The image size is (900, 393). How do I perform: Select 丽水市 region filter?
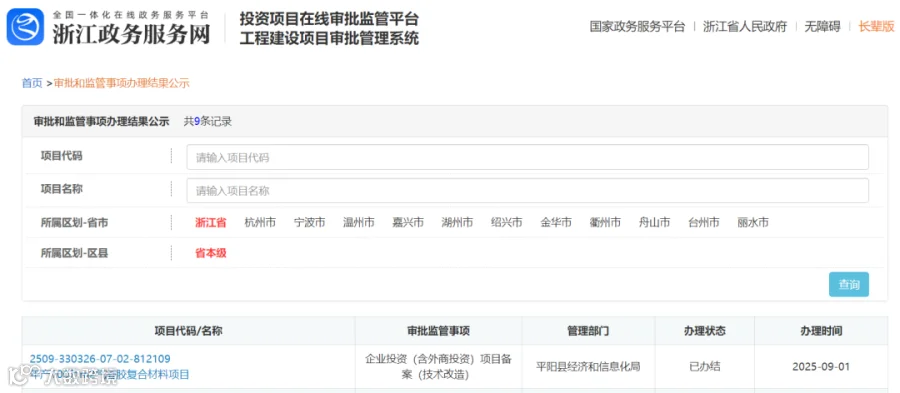pyautogui.click(x=753, y=223)
